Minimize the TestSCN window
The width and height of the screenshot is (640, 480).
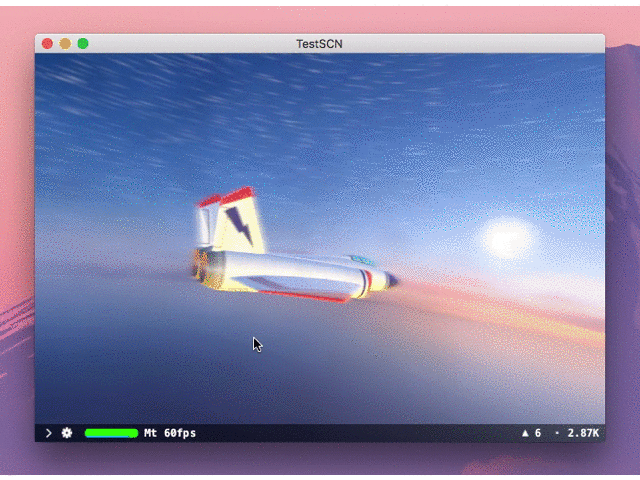65,44
